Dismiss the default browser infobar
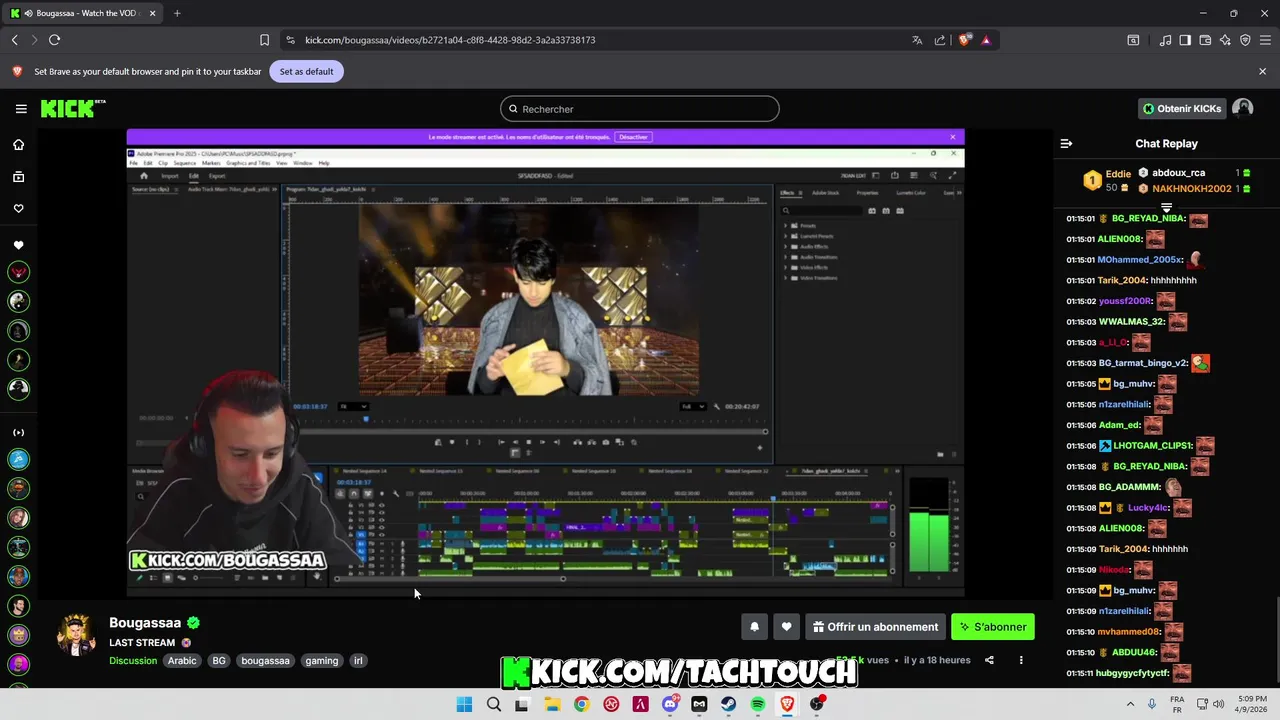1280x720 pixels. (1262, 72)
